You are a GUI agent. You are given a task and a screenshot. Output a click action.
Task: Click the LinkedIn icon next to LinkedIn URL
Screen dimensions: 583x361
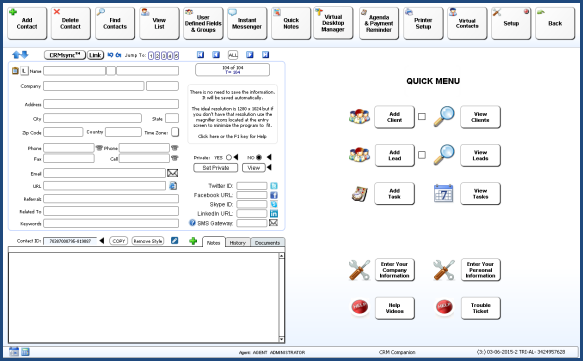(x=274, y=213)
